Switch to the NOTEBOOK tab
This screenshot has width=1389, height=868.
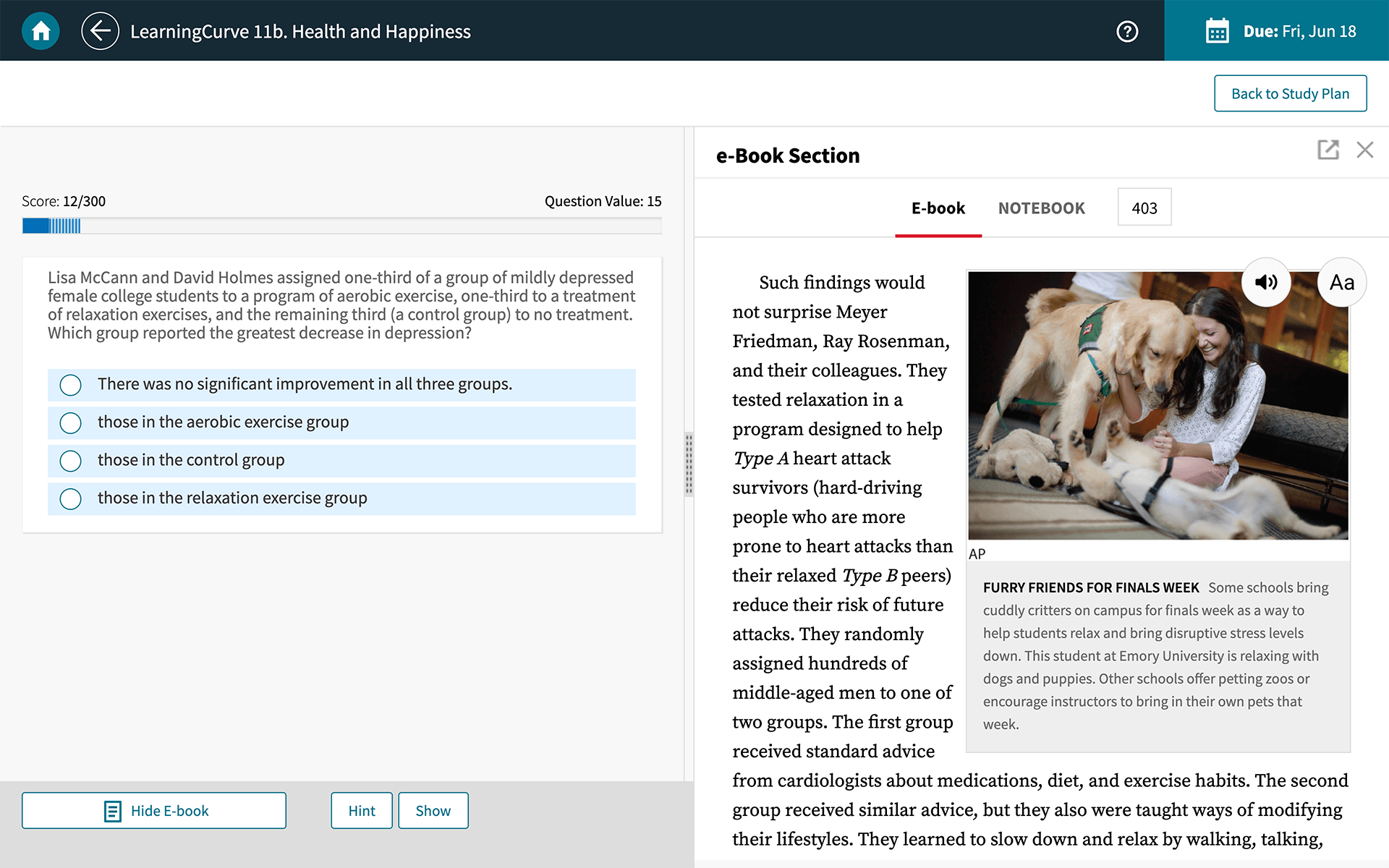pos(1041,208)
